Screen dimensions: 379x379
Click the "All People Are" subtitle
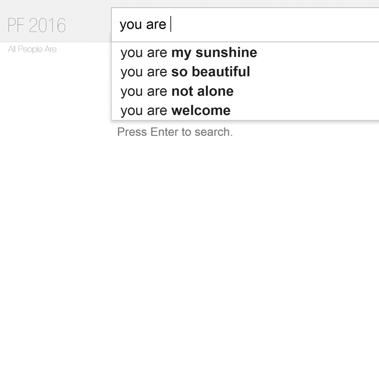[32, 49]
